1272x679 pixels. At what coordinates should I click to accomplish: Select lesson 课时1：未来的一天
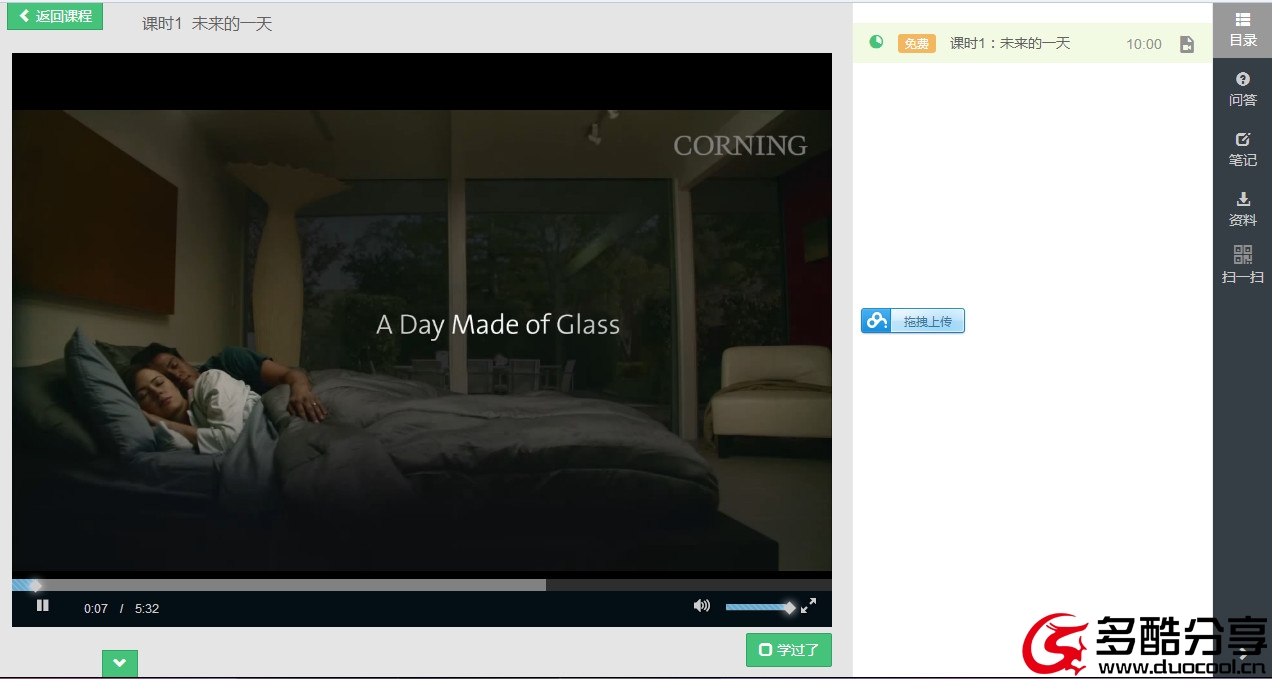[x=1033, y=43]
